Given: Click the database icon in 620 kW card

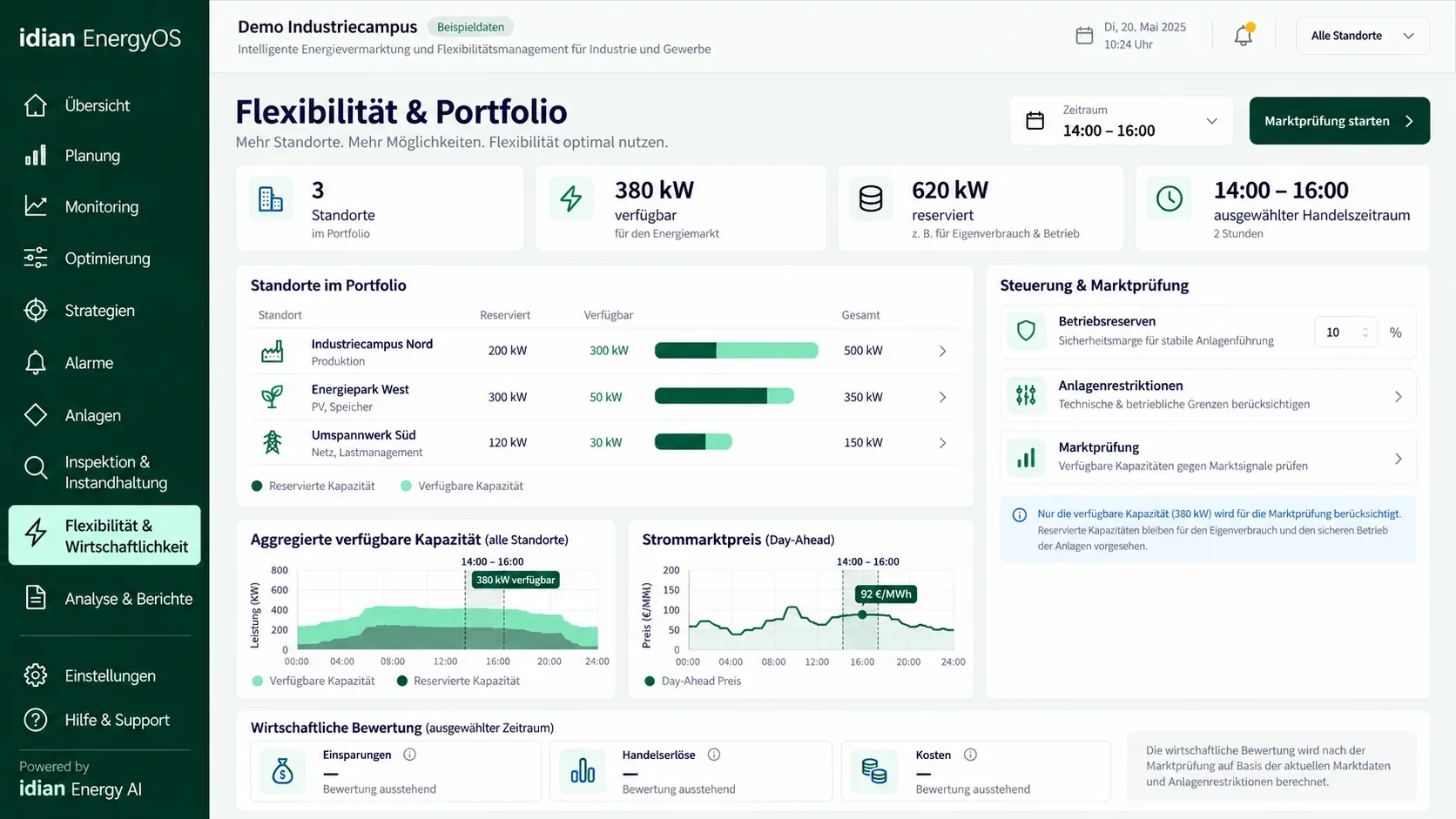Looking at the screenshot, I should pyautogui.click(x=870, y=199).
